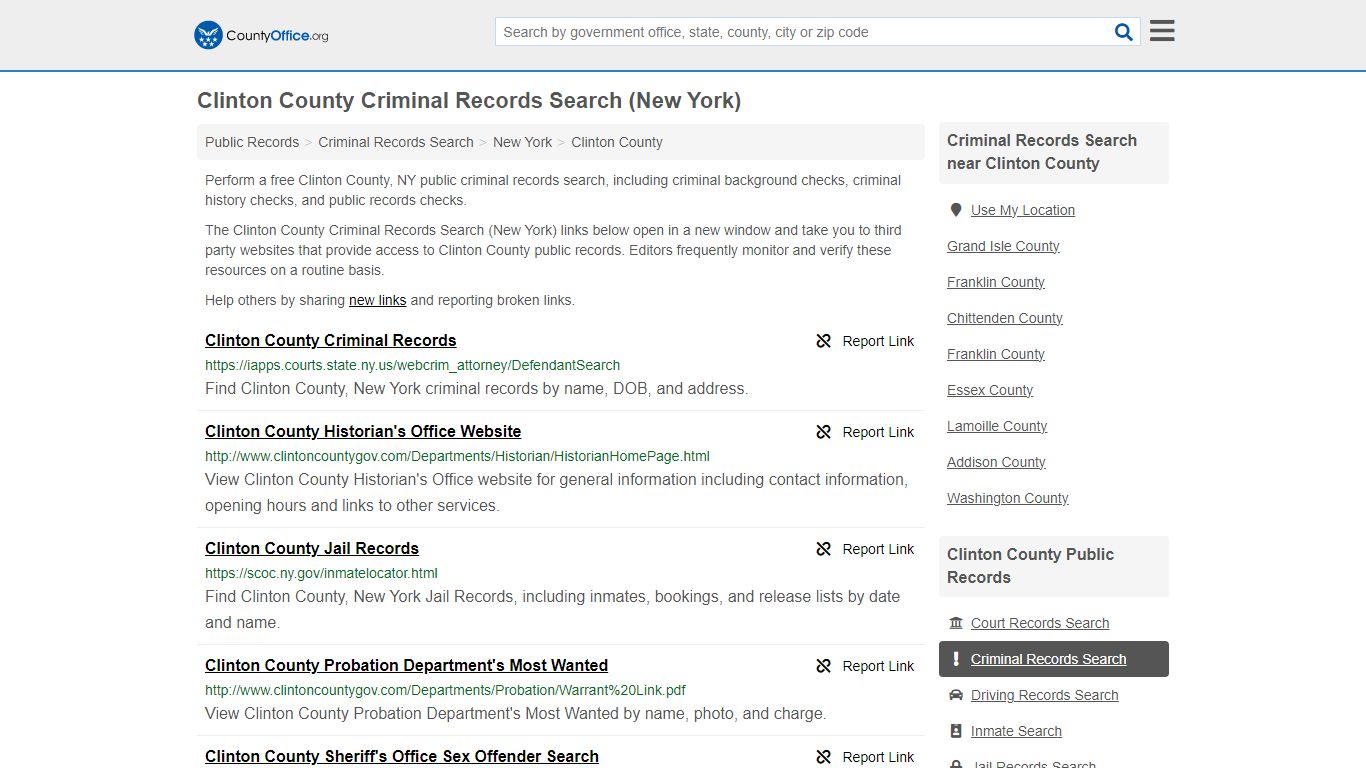
Task: Open Clinton County Historian's Office Website link
Action: click(363, 431)
